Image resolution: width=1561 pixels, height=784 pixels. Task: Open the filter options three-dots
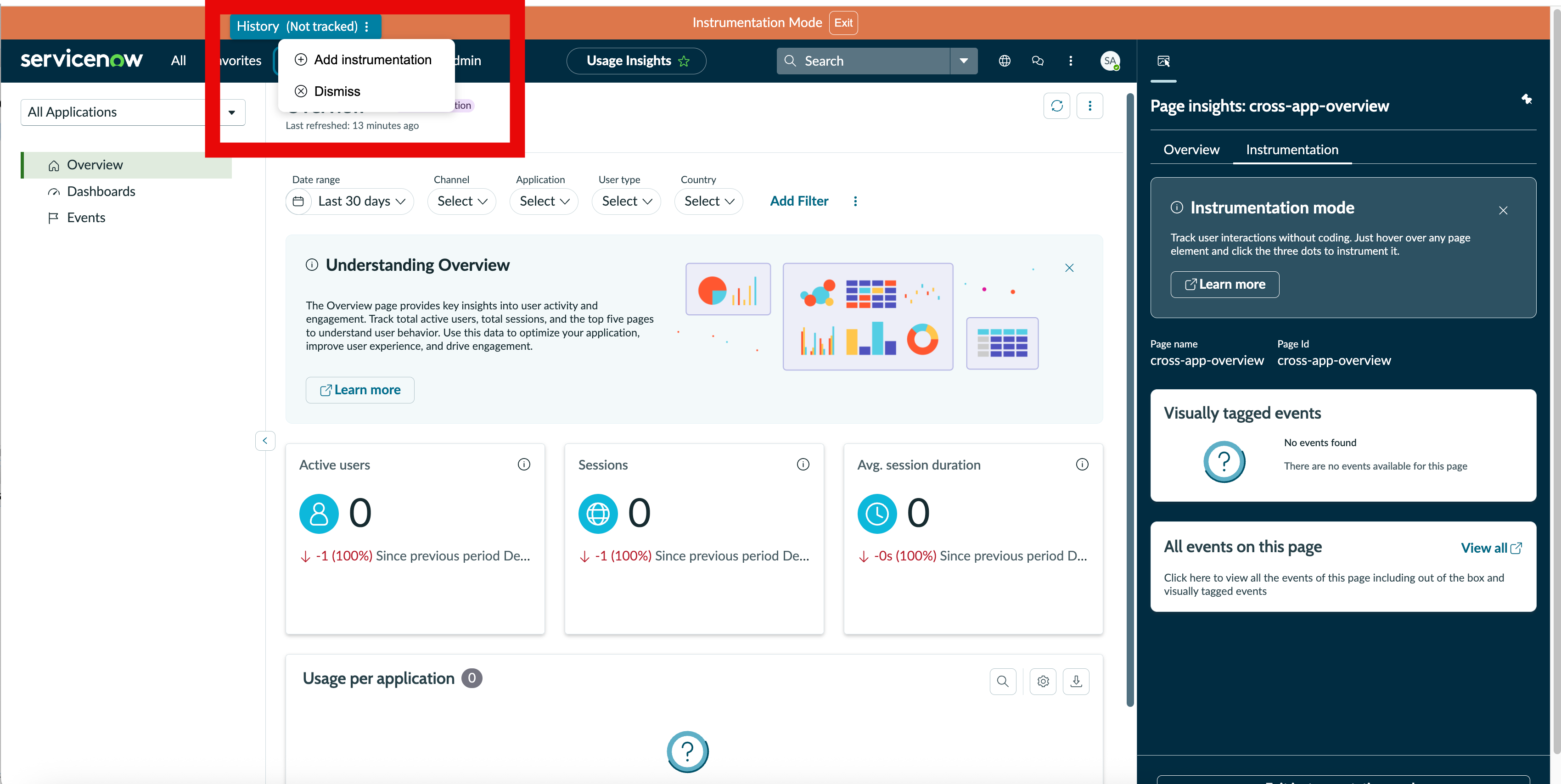pyautogui.click(x=855, y=201)
